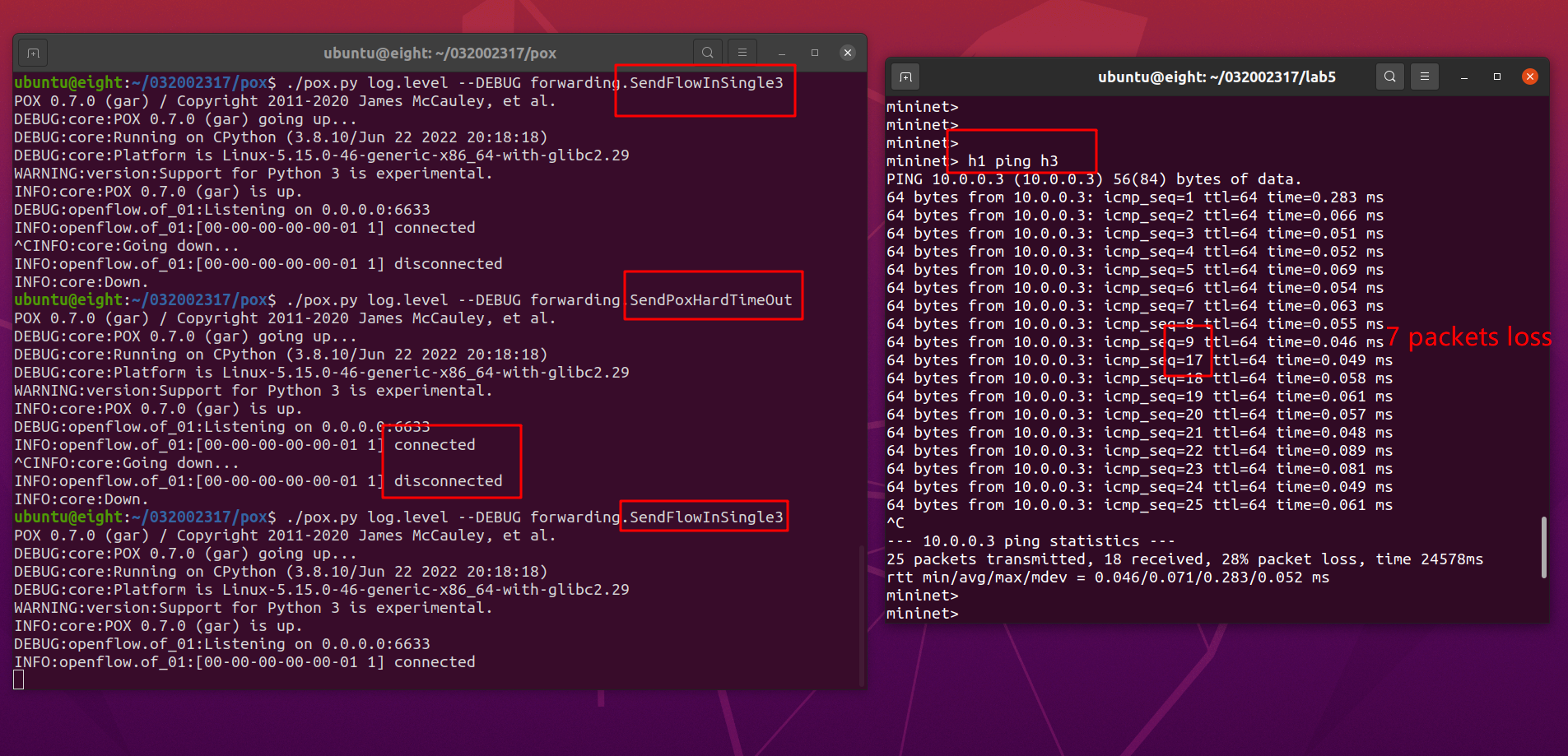Image resolution: width=1568 pixels, height=756 pixels.
Task: Open a new tab in the lab5 terminal
Action: [905, 77]
